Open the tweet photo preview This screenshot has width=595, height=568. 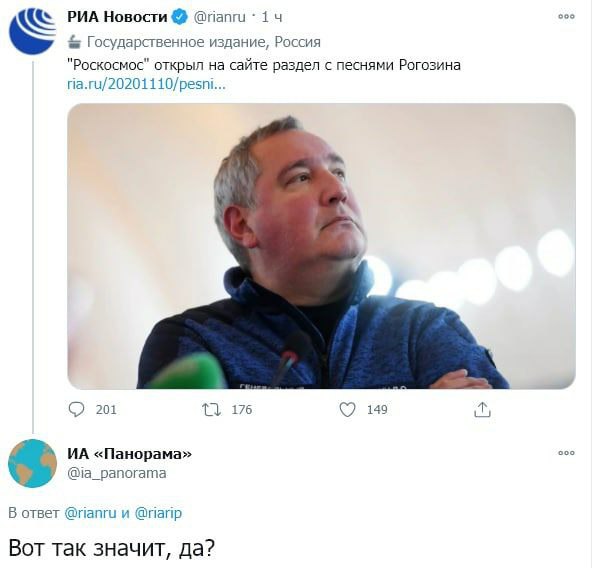[321, 246]
